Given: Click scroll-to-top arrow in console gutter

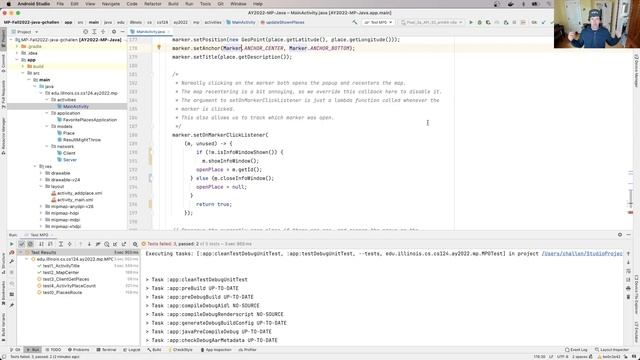Looking at the screenshot, I should 628,254.
